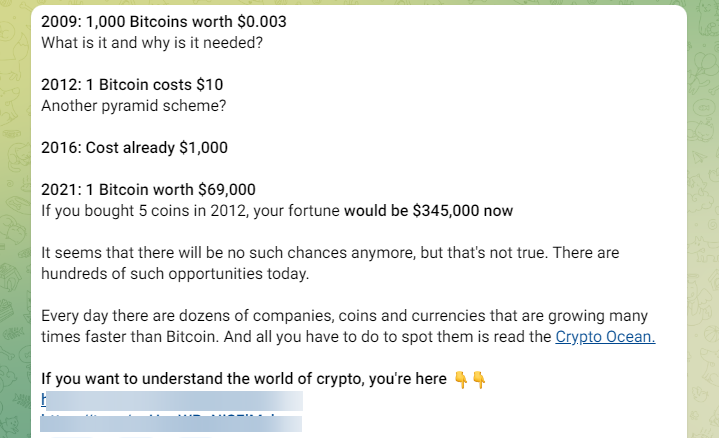Click the second pointing-down emoji

479,379
